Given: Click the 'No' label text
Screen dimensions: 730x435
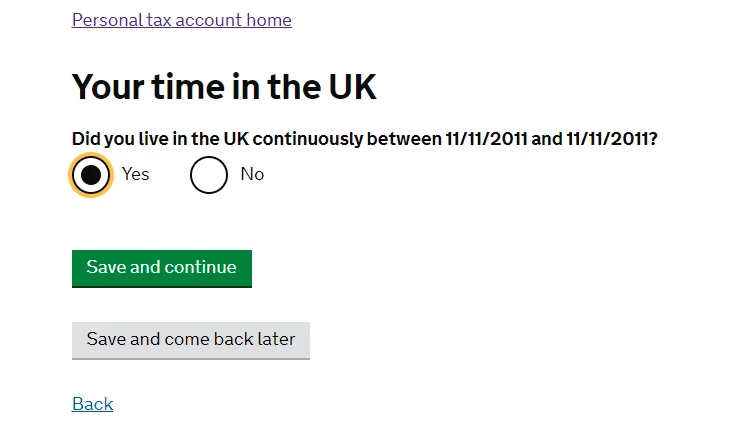Looking at the screenshot, I should coord(252,174).
